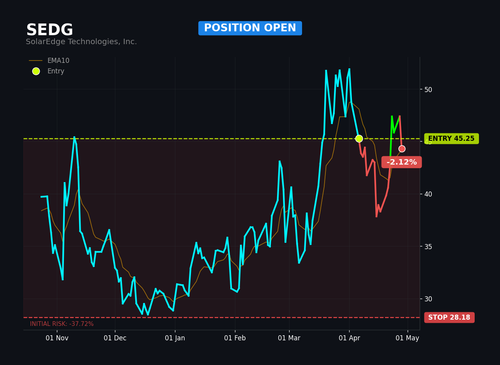
Task: Click the 01 Apr axis label
Action: pos(349,338)
